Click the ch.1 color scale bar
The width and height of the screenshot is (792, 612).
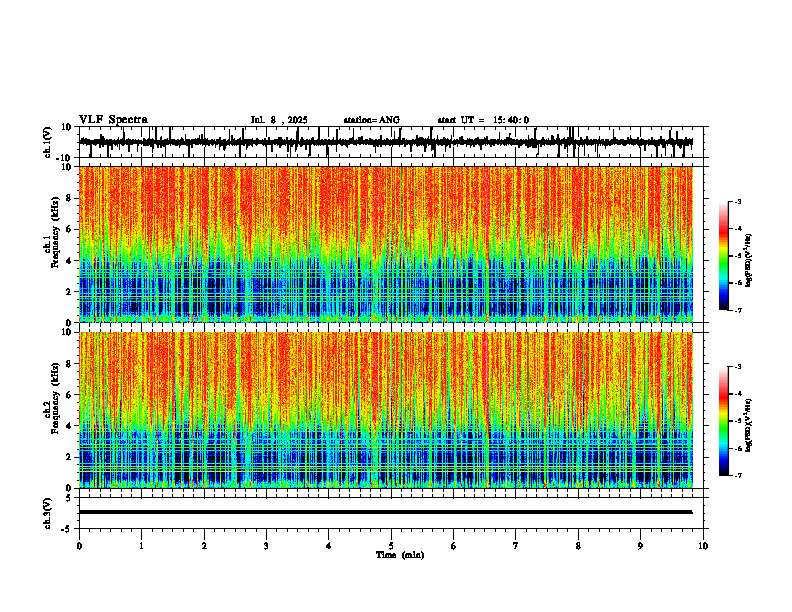coord(723,256)
